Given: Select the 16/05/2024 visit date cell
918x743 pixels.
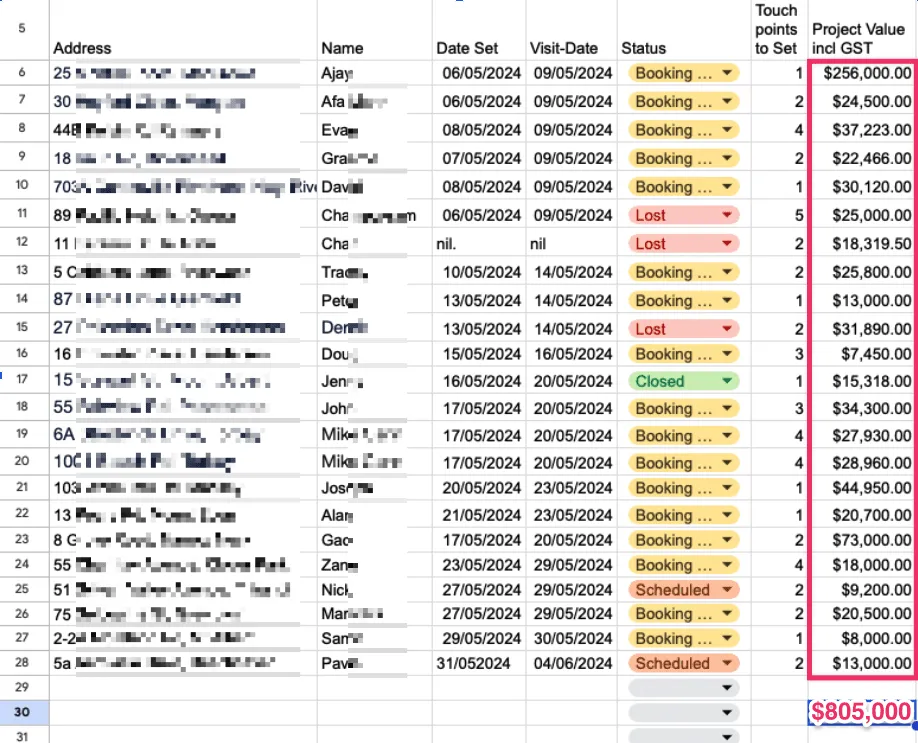Looking at the screenshot, I should click(x=571, y=354).
